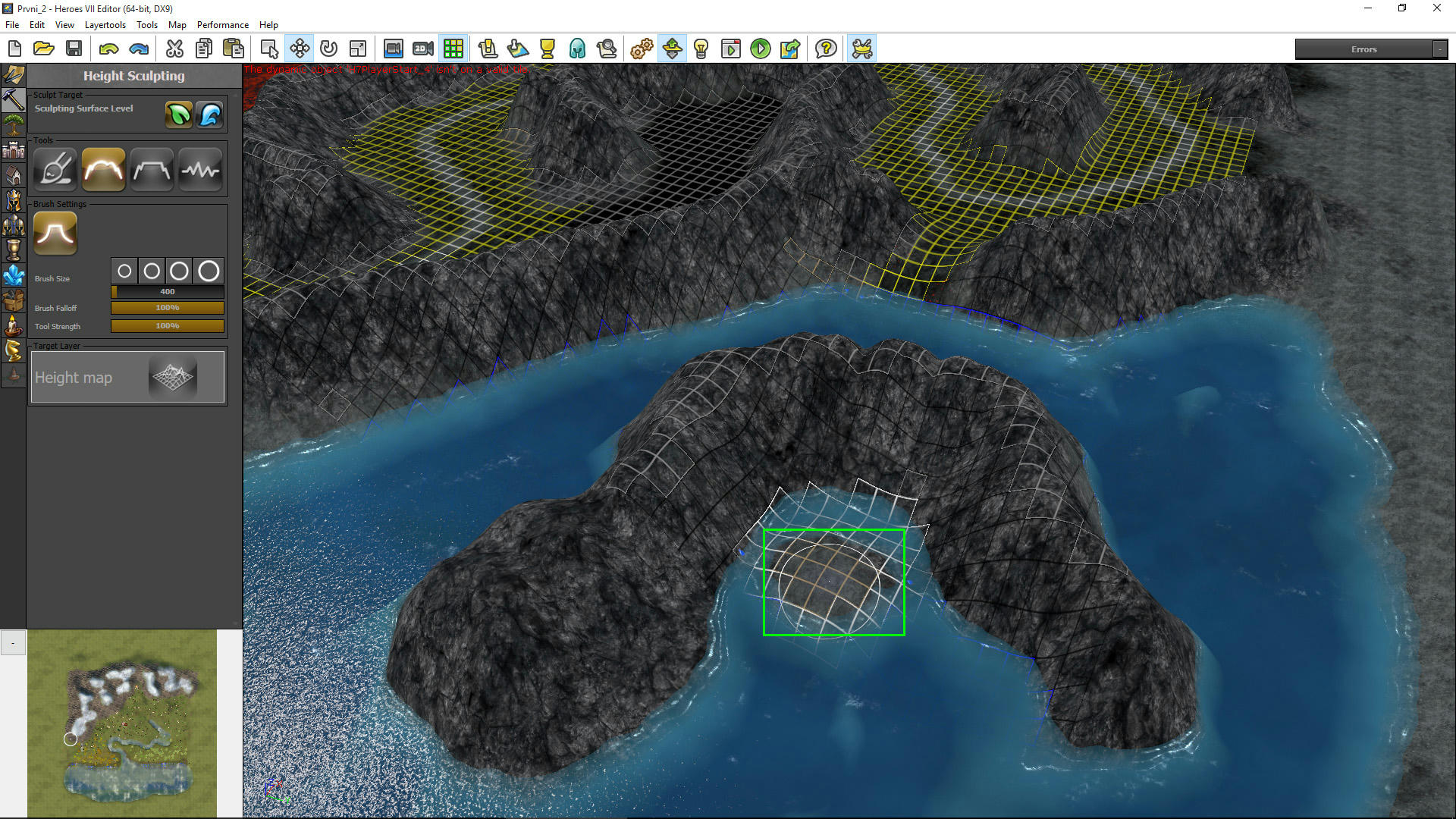
Task: Select the cardboard box sidebar mode
Action: (x=14, y=300)
